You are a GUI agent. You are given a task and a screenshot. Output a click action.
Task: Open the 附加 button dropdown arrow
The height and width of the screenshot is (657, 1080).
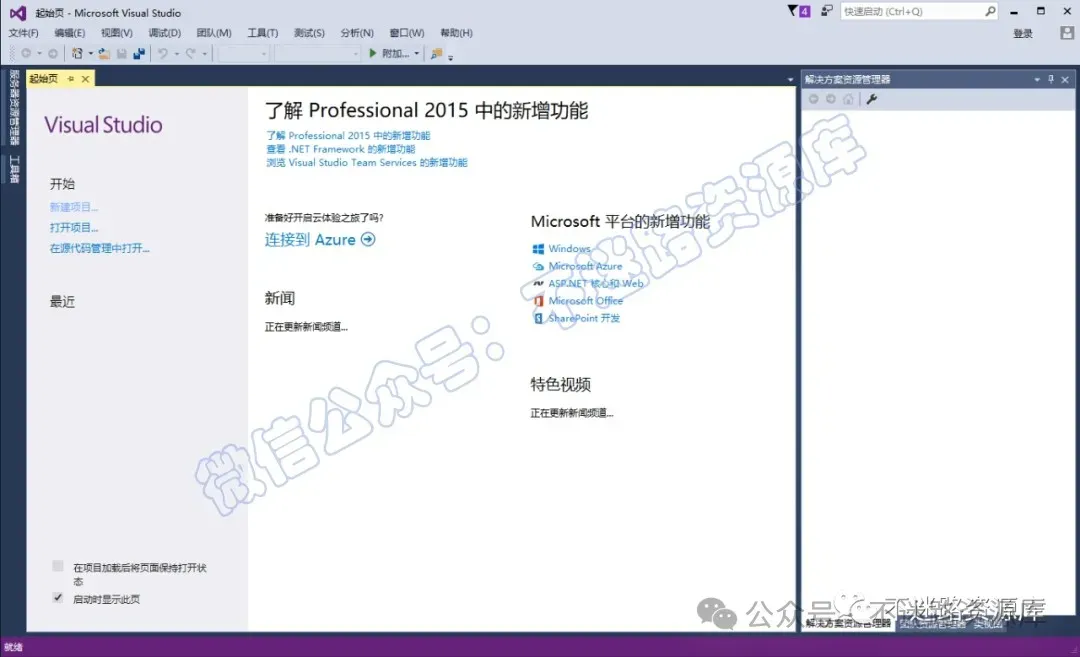pos(417,53)
